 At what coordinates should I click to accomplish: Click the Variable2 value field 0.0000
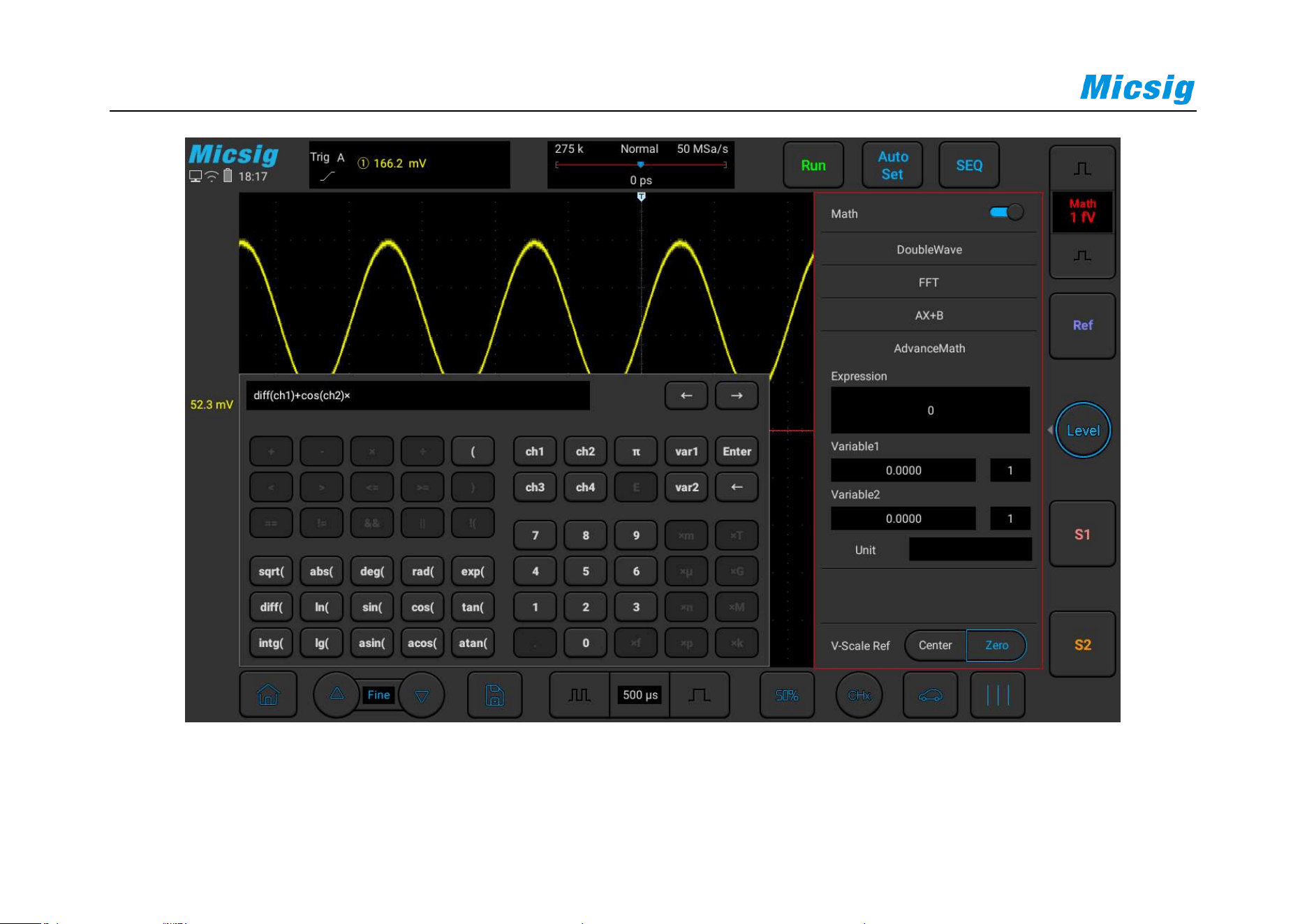pos(903,519)
